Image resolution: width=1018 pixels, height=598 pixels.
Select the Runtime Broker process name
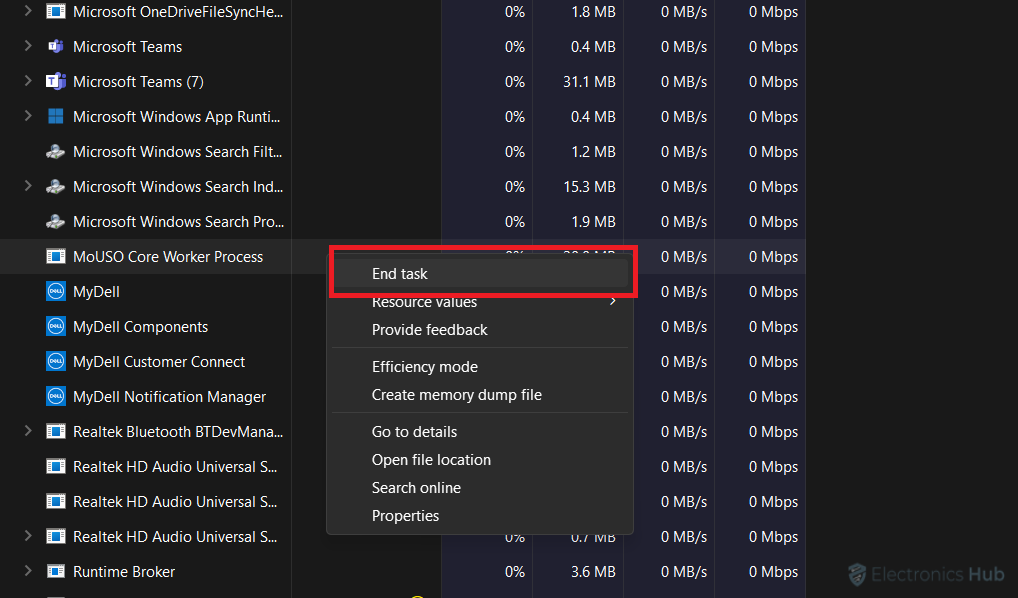(x=124, y=572)
